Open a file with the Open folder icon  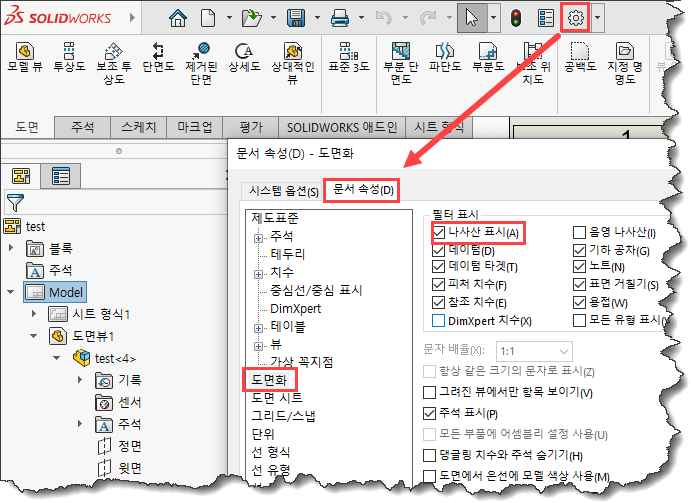[252, 18]
